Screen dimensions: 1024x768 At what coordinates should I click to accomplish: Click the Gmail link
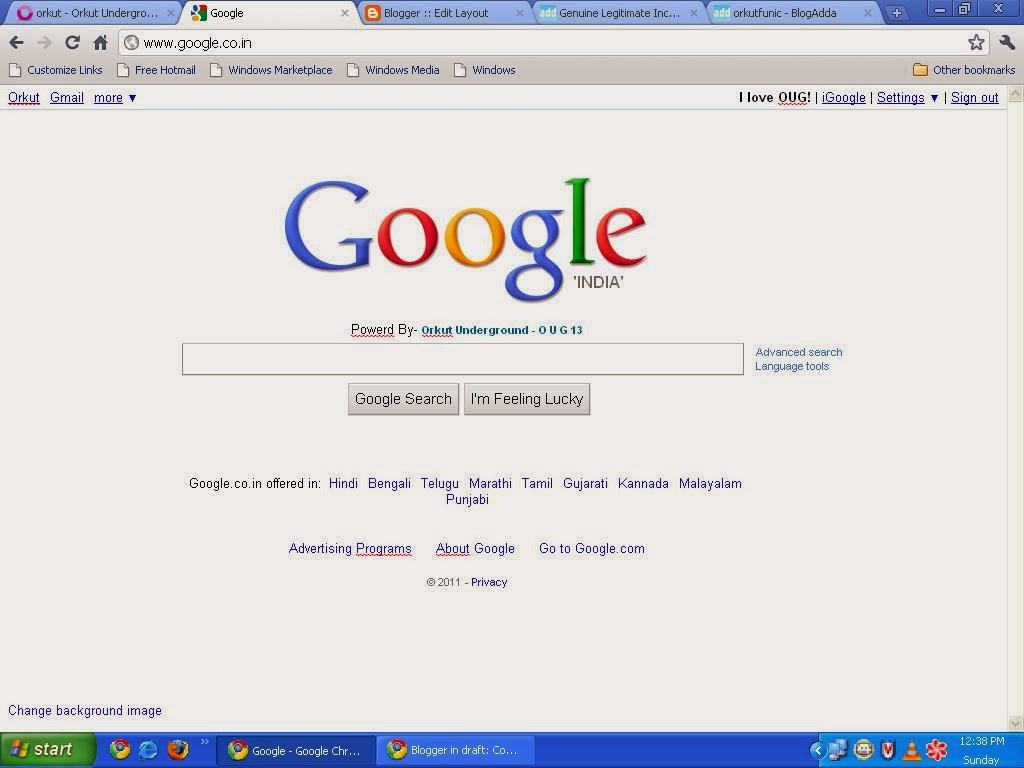(x=67, y=97)
